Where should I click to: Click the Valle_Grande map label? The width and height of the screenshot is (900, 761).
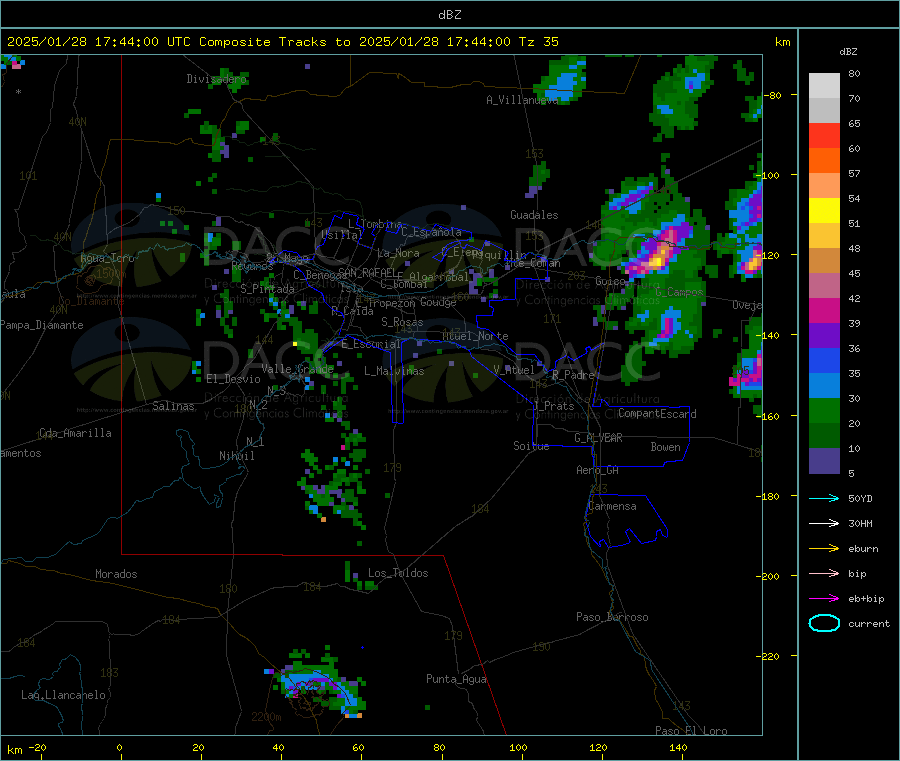pyautogui.click(x=297, y=368)
